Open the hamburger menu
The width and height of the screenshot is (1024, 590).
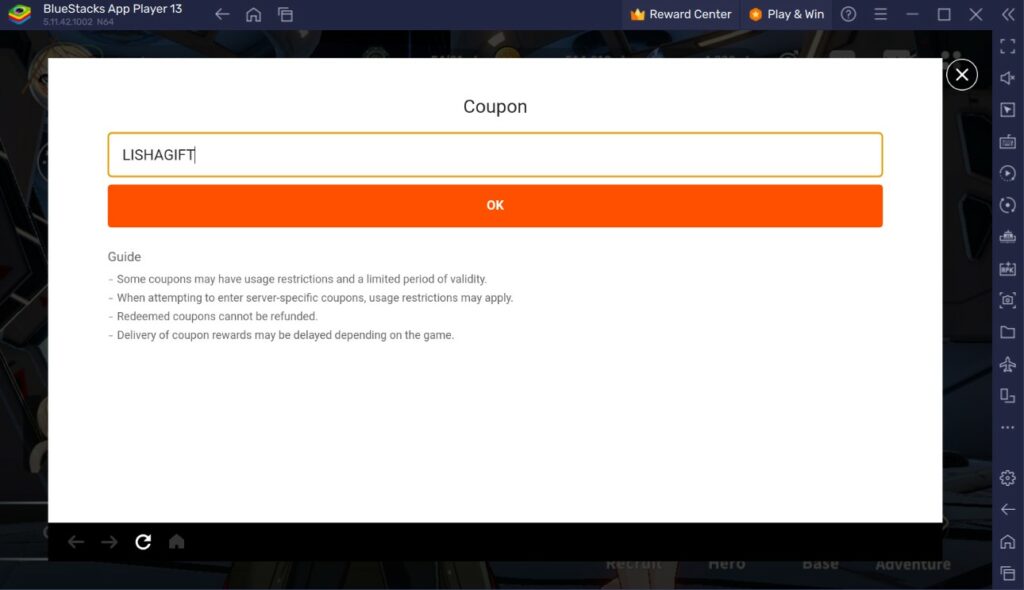pos(880,14)
